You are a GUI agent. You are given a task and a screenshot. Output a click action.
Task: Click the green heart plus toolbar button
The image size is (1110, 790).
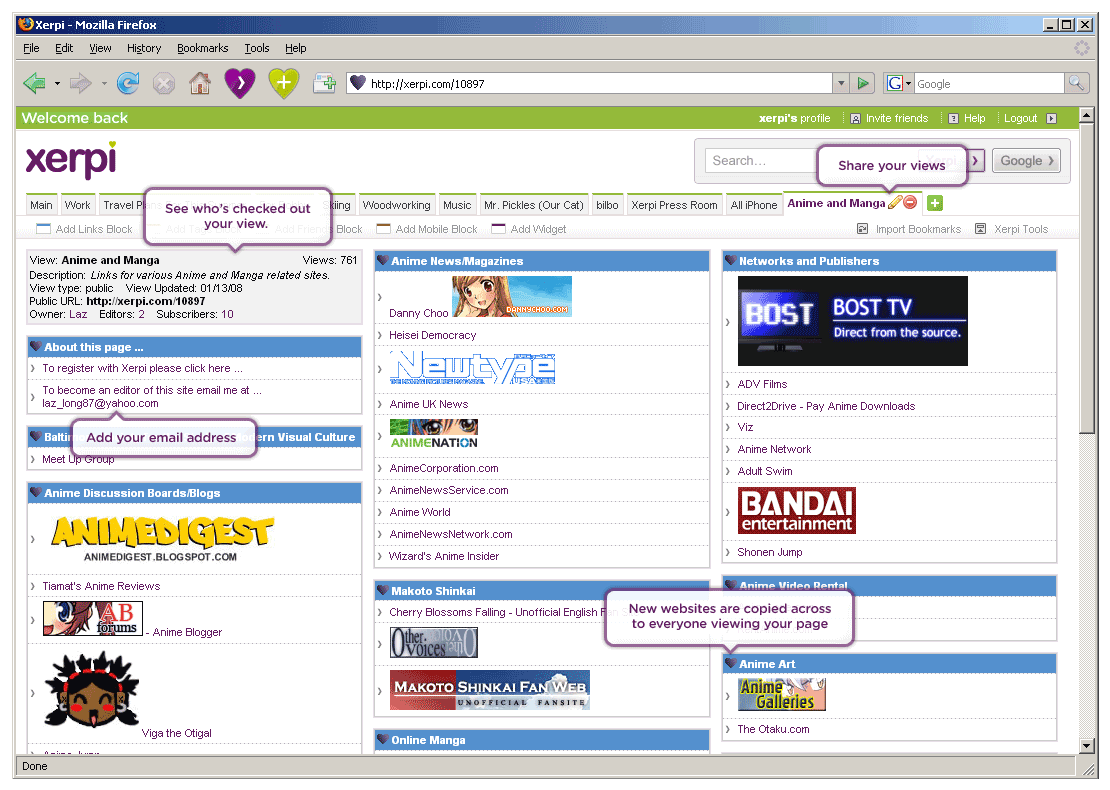point(284,83)
